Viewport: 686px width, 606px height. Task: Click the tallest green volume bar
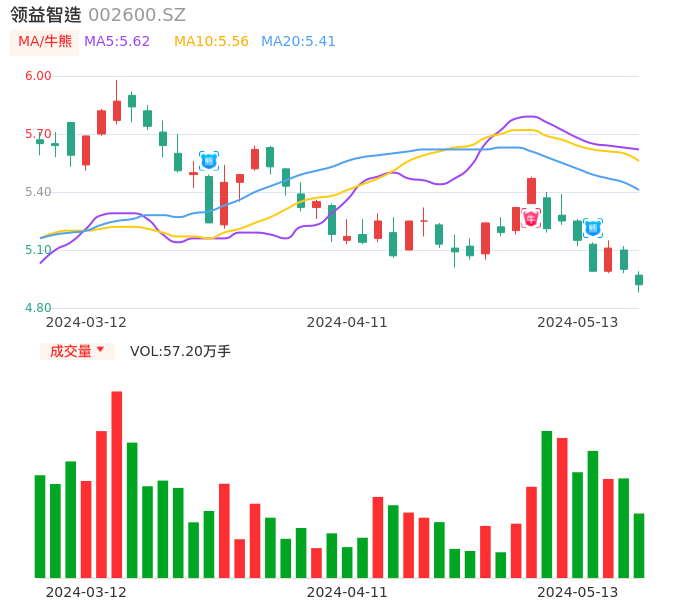tap(547, 504)
